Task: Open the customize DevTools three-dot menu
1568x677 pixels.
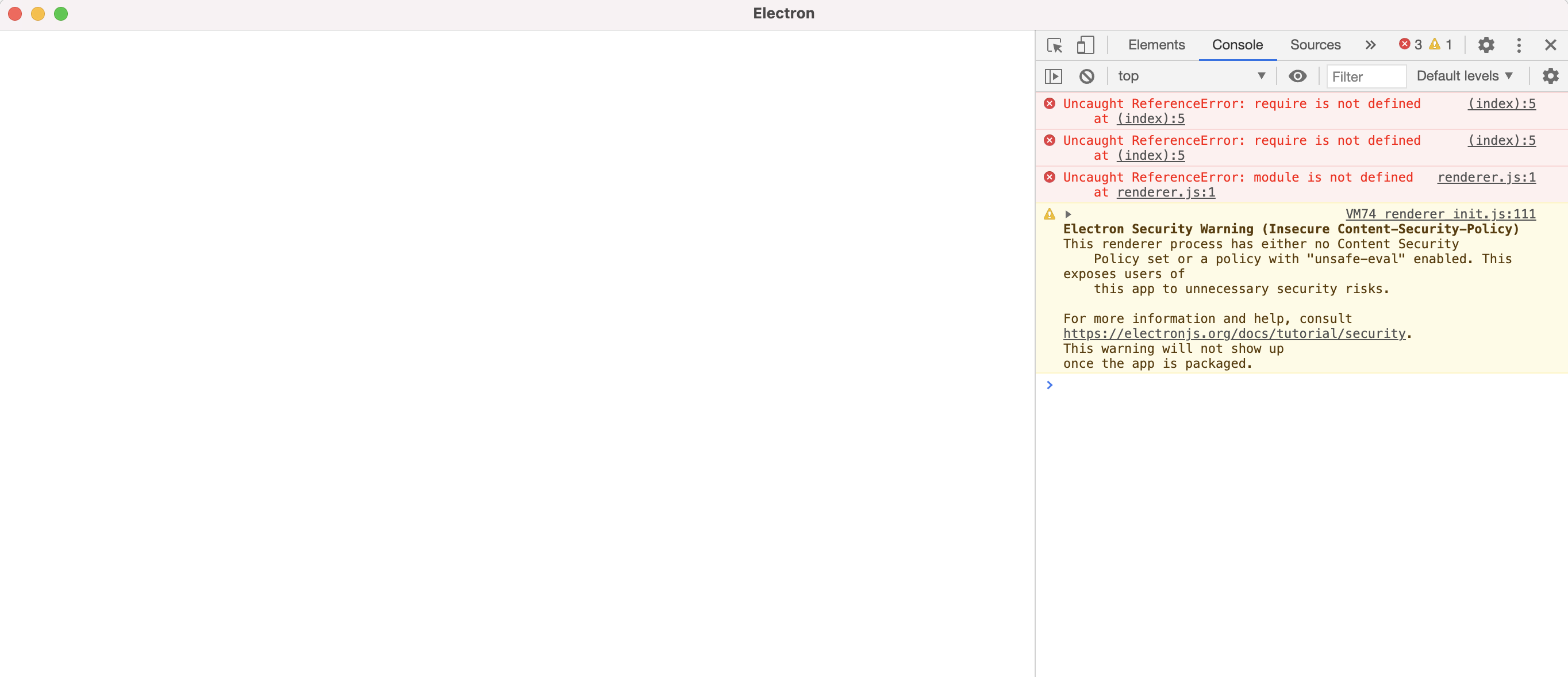Action: tap(1519, 45)
